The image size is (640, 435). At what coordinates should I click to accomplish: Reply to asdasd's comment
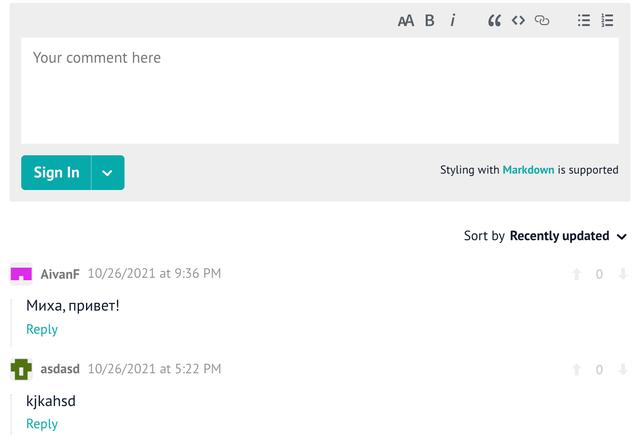(42, 424)
